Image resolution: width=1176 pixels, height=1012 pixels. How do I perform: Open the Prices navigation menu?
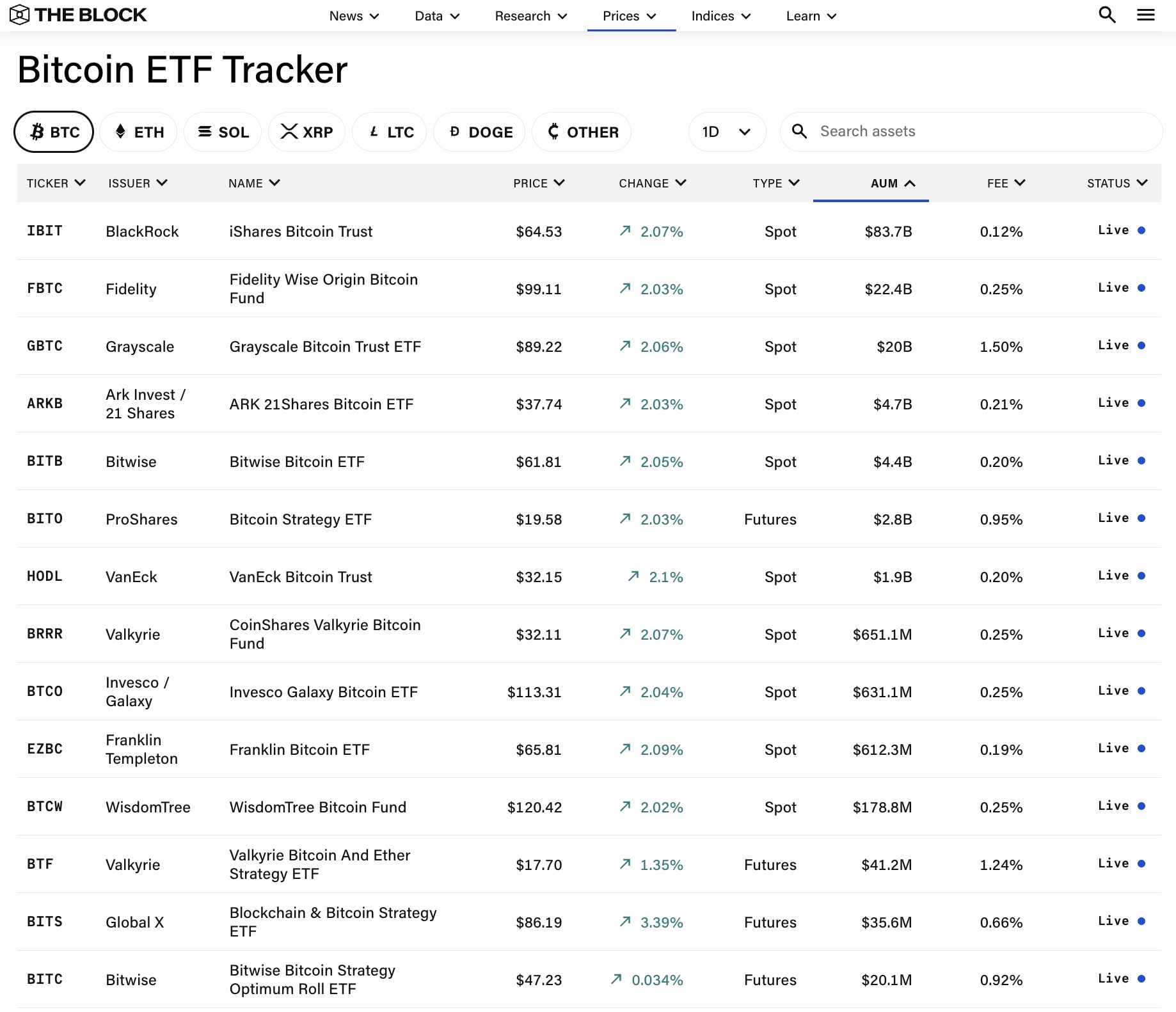tap(630, 16)
